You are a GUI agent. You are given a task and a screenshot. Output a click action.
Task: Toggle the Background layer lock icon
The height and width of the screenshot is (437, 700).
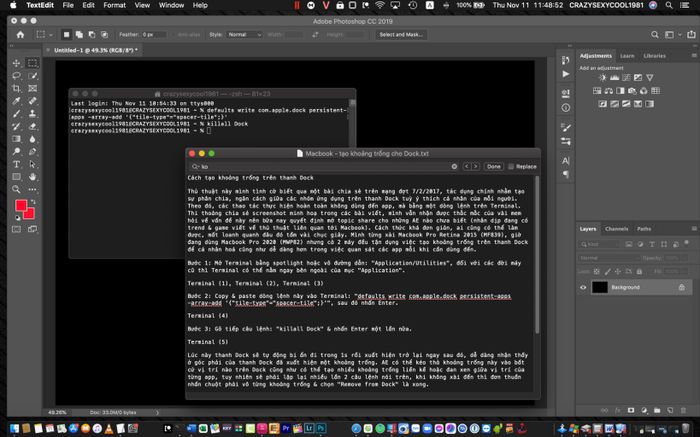point(681,287)
